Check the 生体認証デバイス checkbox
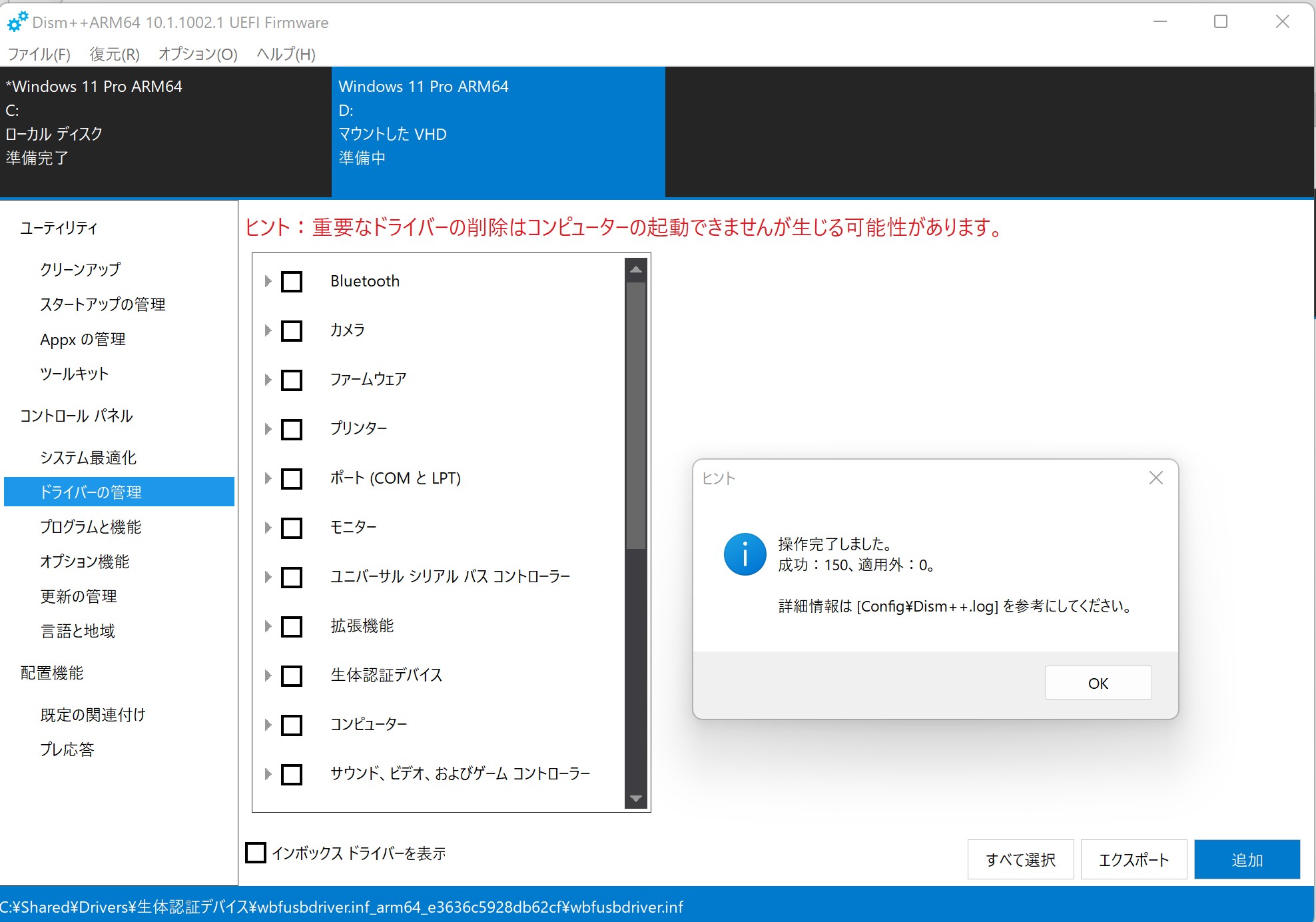Screen dimensions: 1316x922 pyautogui.click(x=292, y=676)
